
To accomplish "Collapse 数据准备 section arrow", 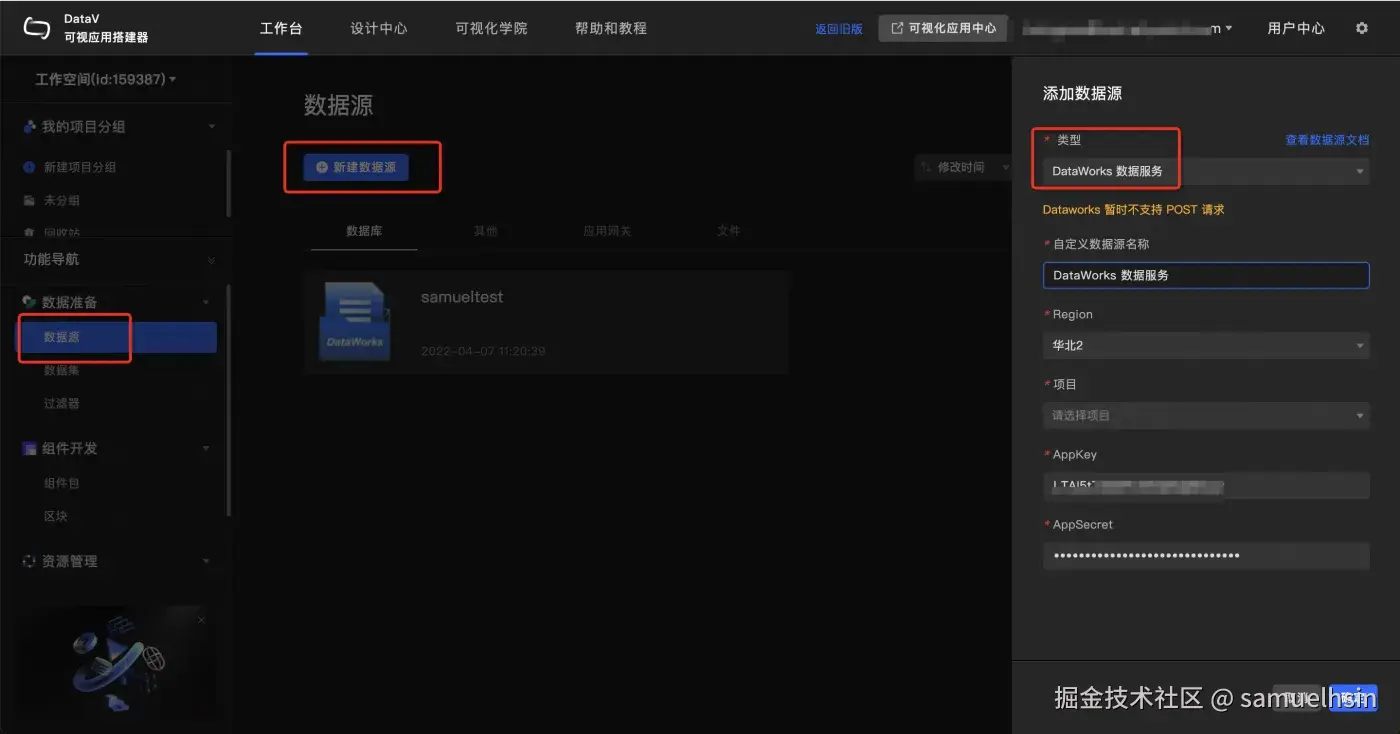I will tap(207, 302).
